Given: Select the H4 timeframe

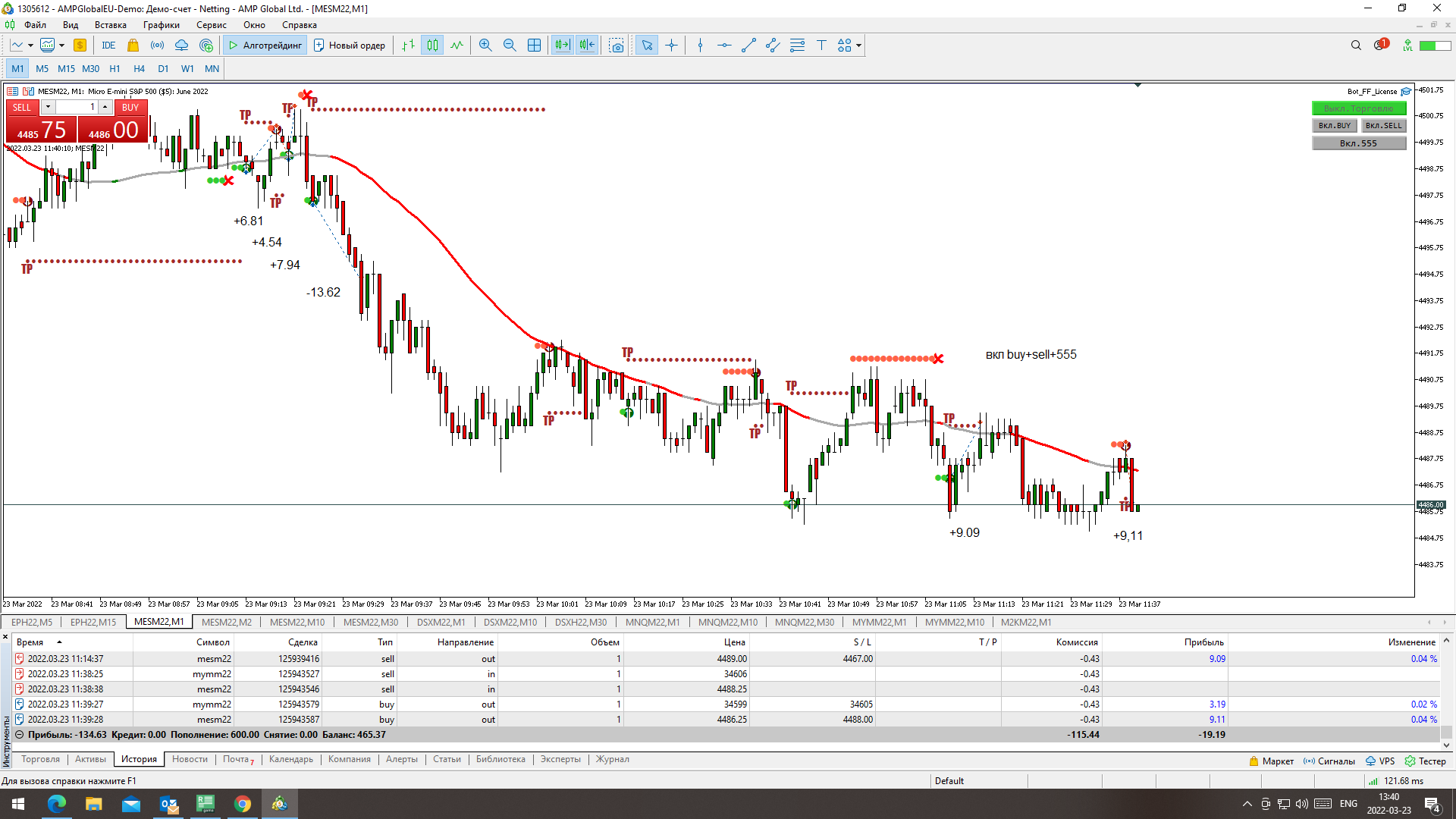Looking at the screenshot, I should pos(139,69).
